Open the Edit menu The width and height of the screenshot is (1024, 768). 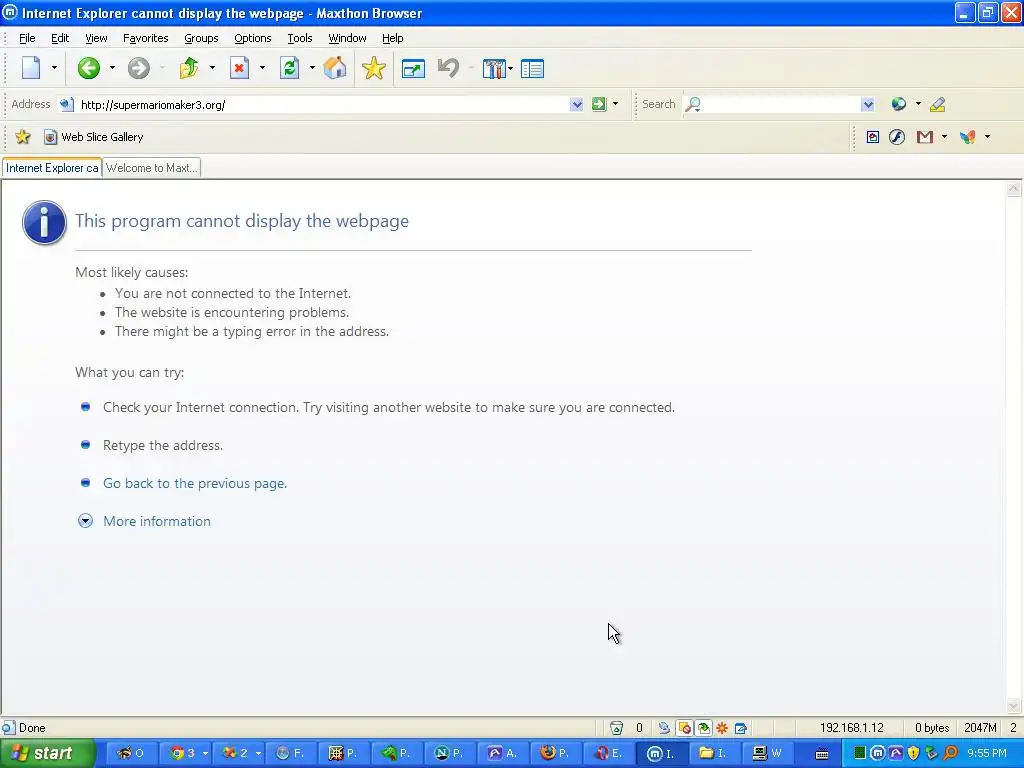(60, 38)
